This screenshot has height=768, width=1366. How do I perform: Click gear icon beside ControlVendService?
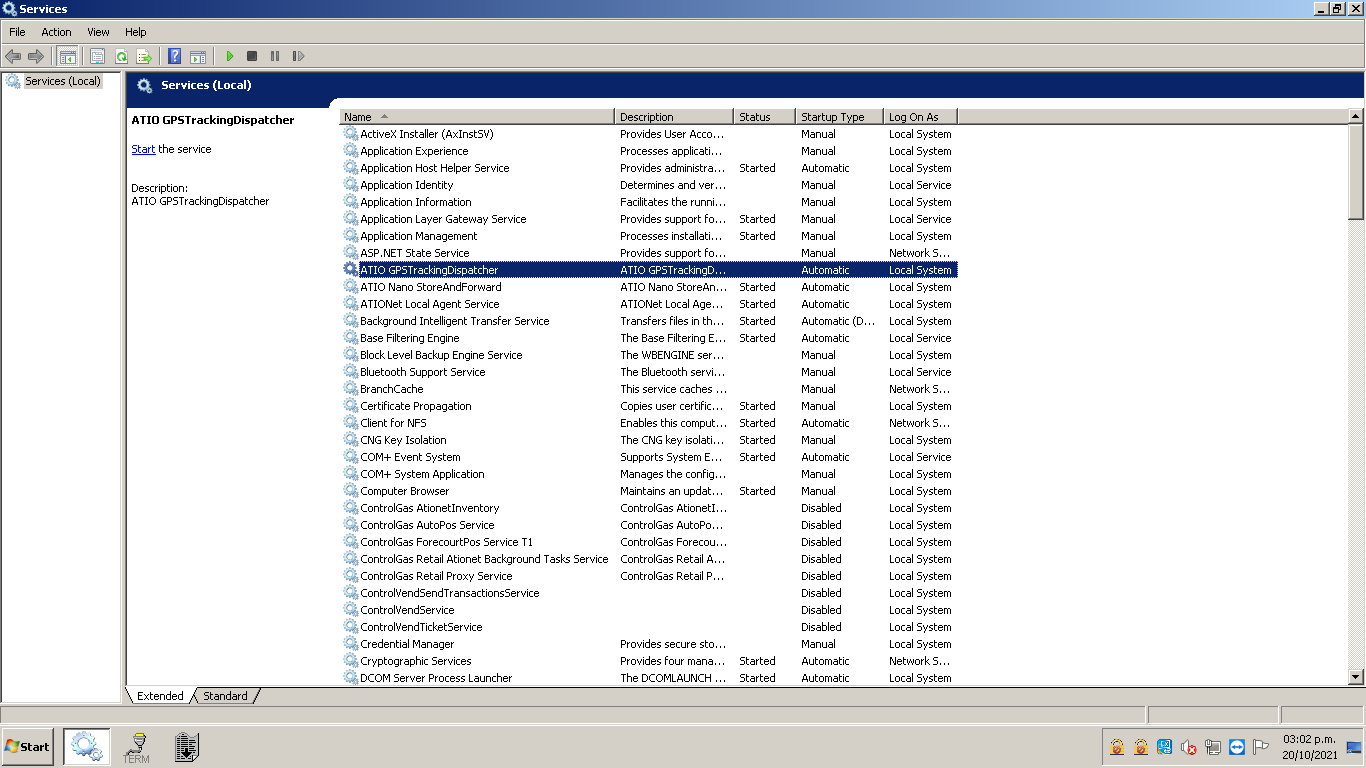click(351, 610)
